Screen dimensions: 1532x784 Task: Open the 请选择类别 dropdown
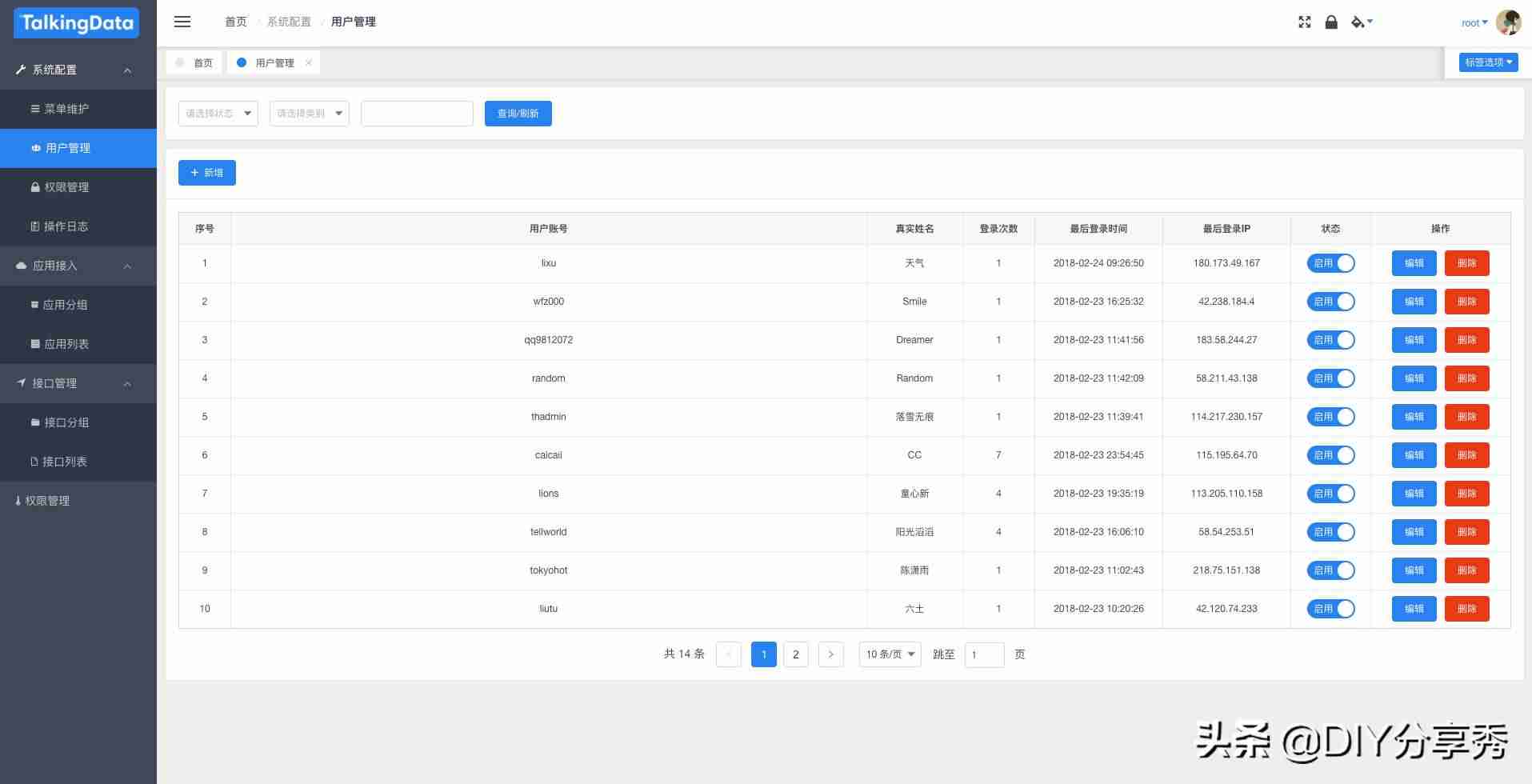point(310,114)
